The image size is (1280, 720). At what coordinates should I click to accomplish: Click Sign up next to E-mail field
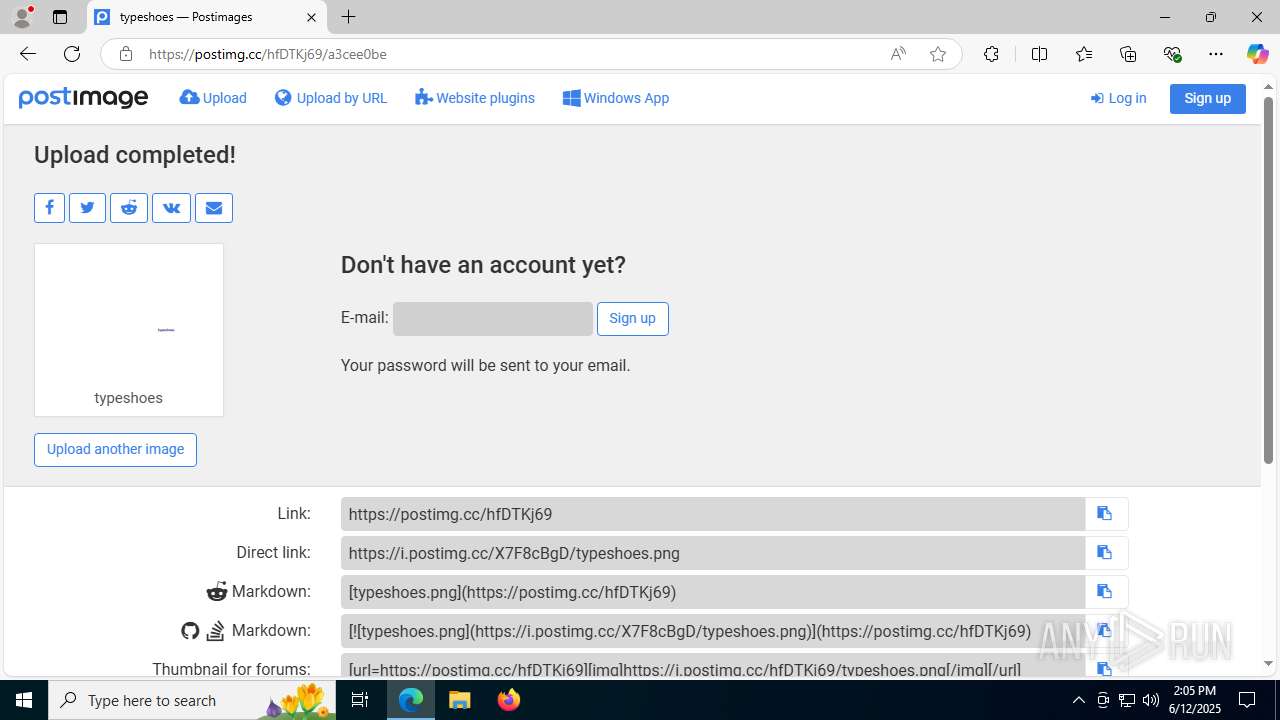pos(633,319)
